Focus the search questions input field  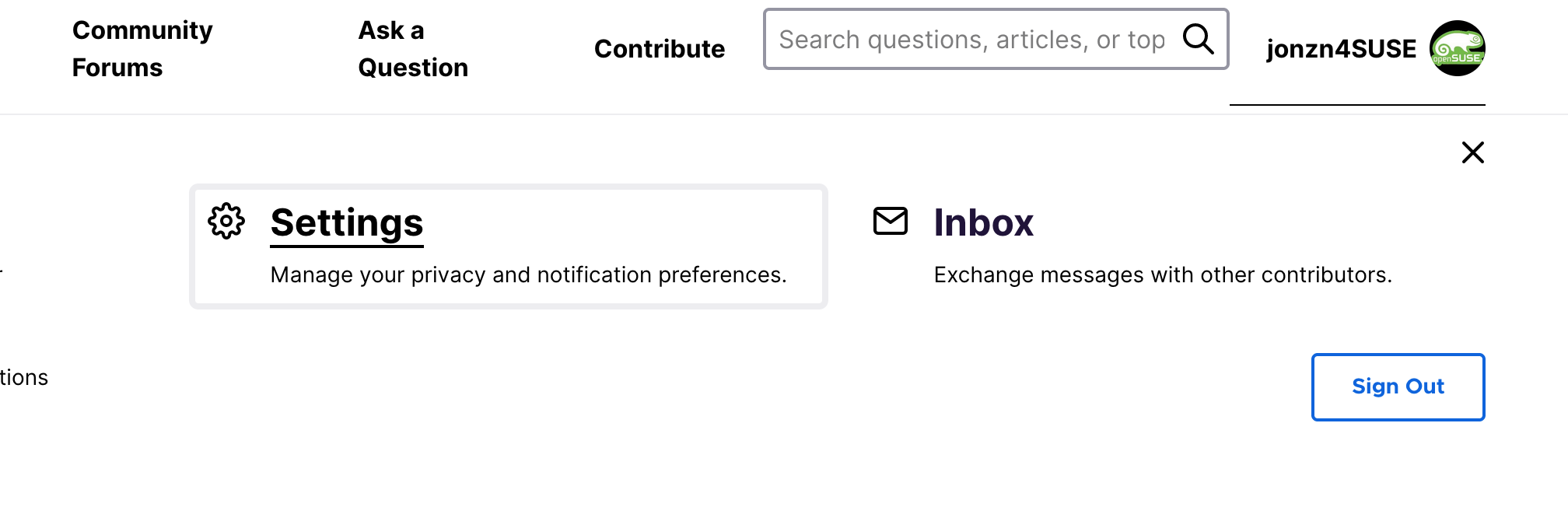[972, 40]
